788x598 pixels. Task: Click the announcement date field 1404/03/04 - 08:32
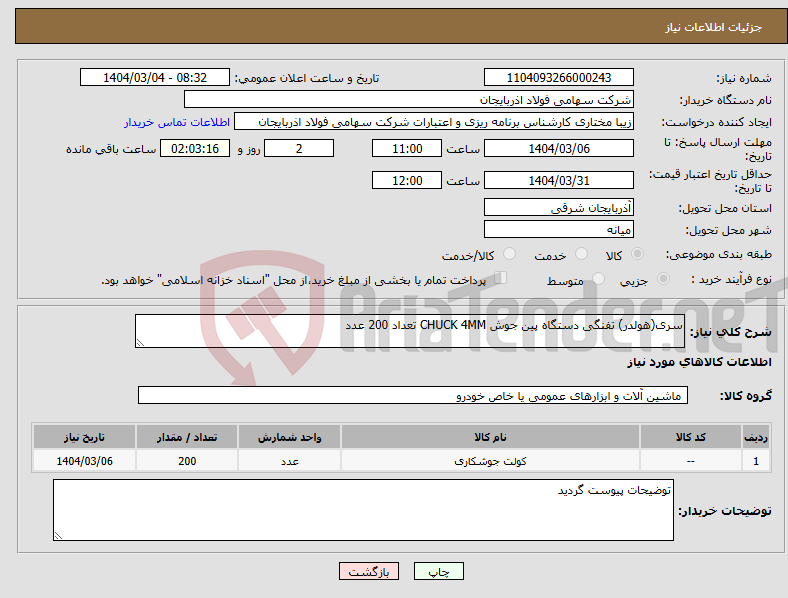pos(155,77)
